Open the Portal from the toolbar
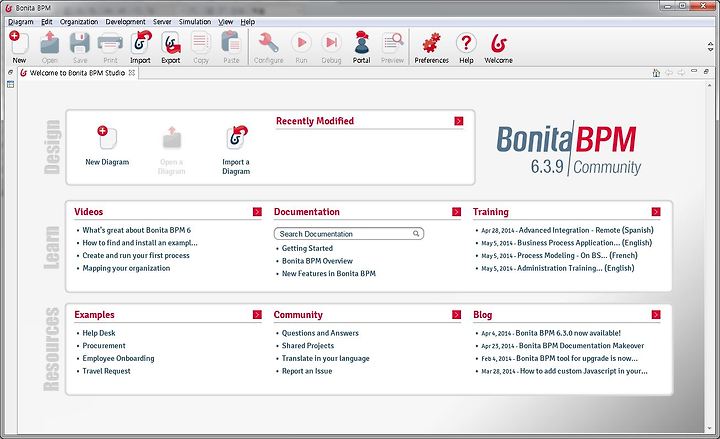The width and height of the screenshot is (720, 439). tap(362, 43)
